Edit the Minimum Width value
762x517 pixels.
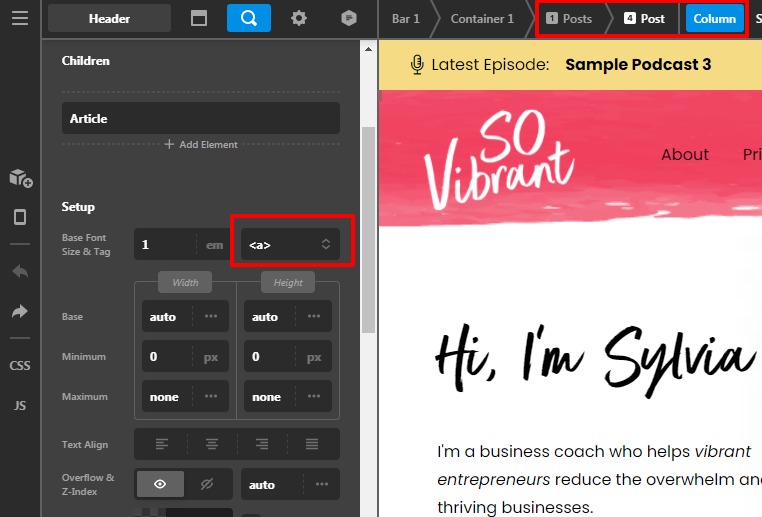(x=167, y=357)
